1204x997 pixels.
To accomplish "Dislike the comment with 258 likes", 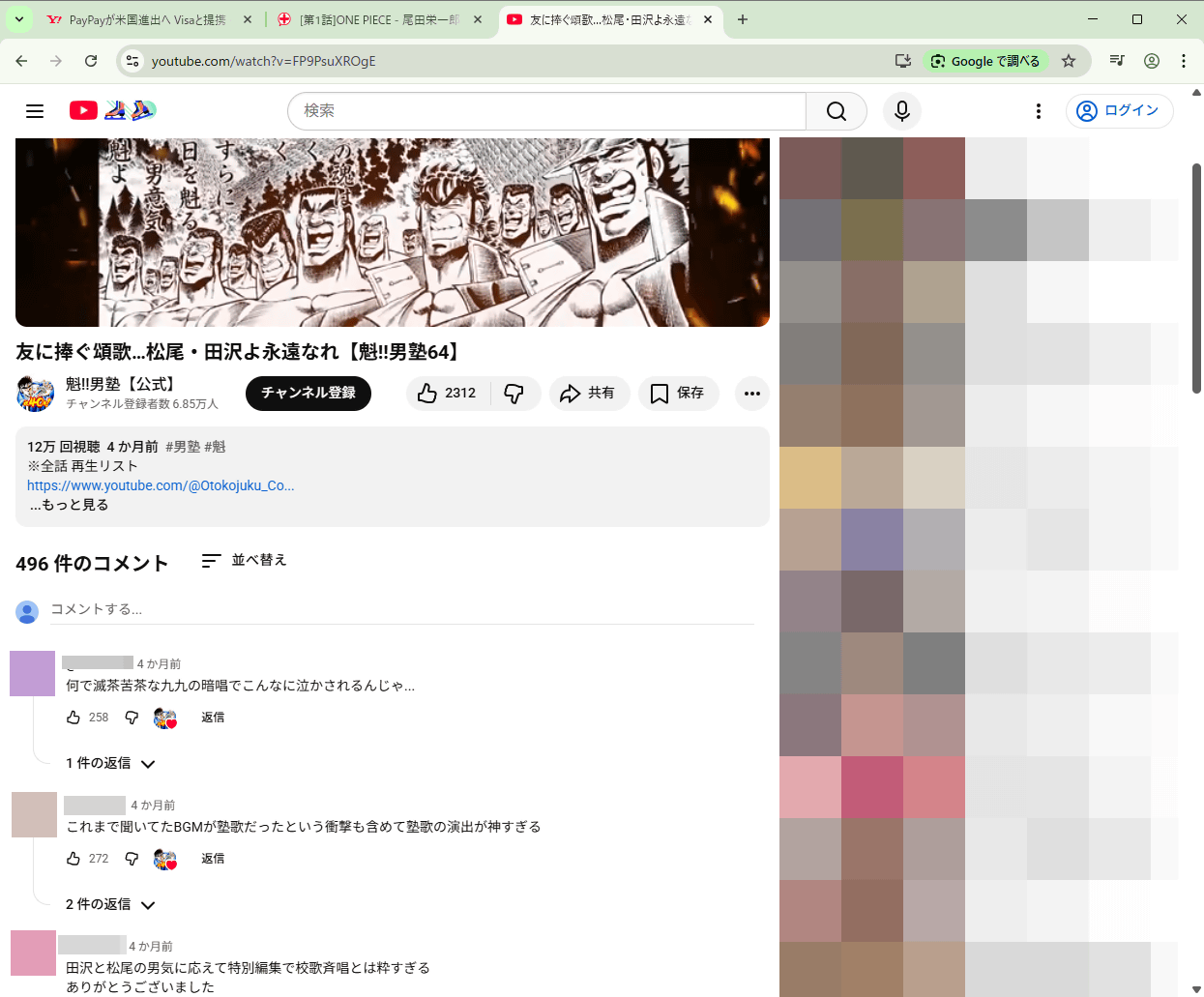I will (132, 718).
